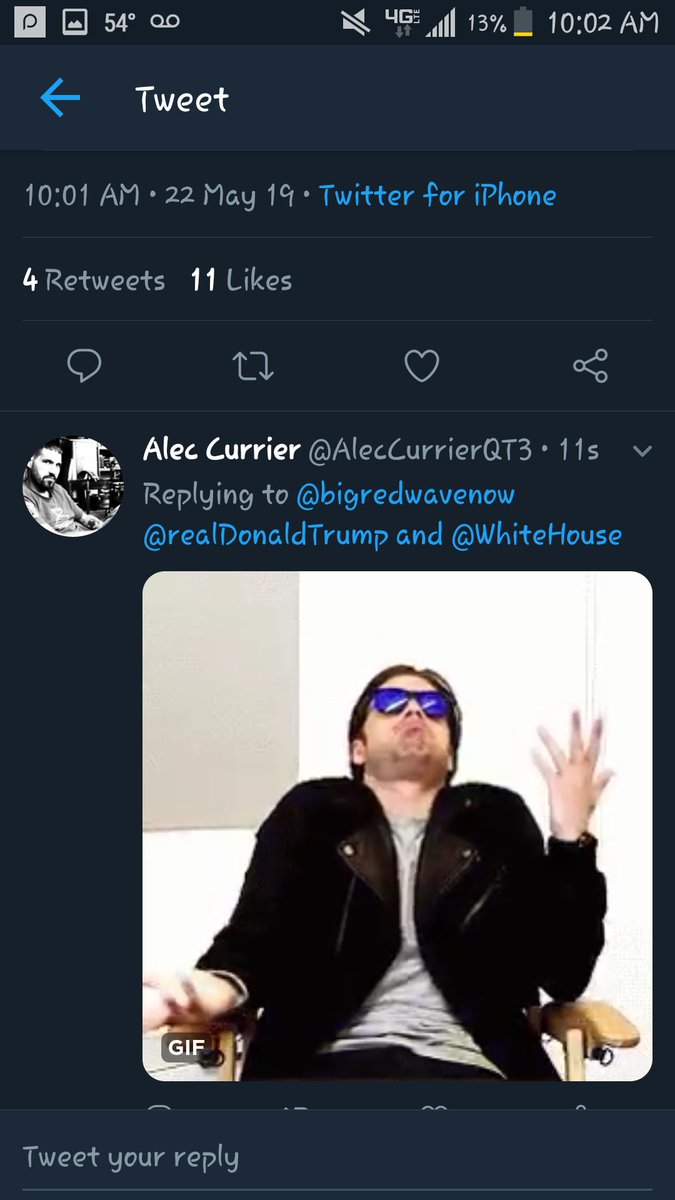Tap the retweet arrows icon
The width and height of the screenshot is (675, 1200).
coord(253,366)
